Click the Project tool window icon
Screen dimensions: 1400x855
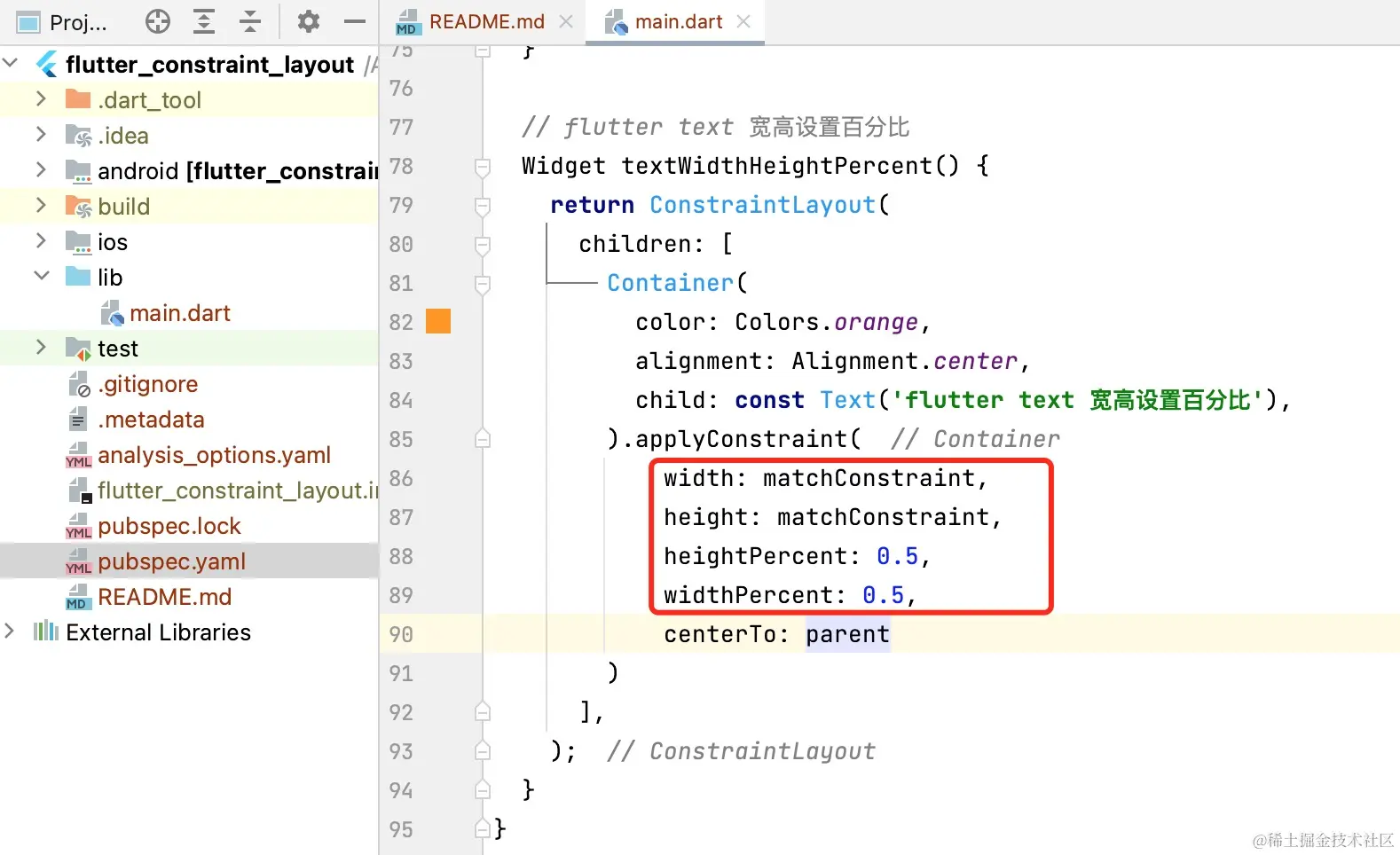[x=29, y=22]
